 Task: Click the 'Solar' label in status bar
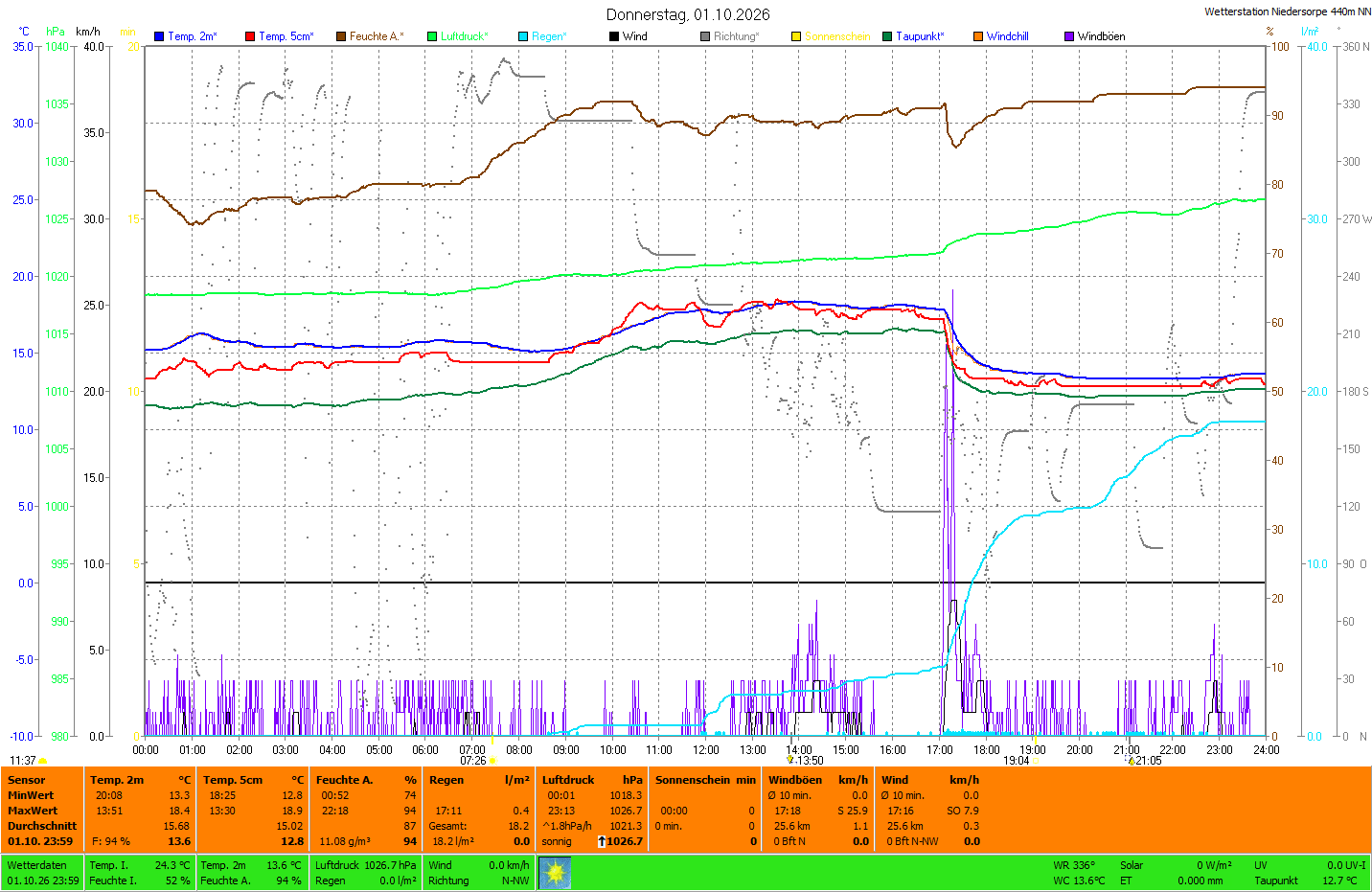pyautogui.click(x=1132, y=865)
